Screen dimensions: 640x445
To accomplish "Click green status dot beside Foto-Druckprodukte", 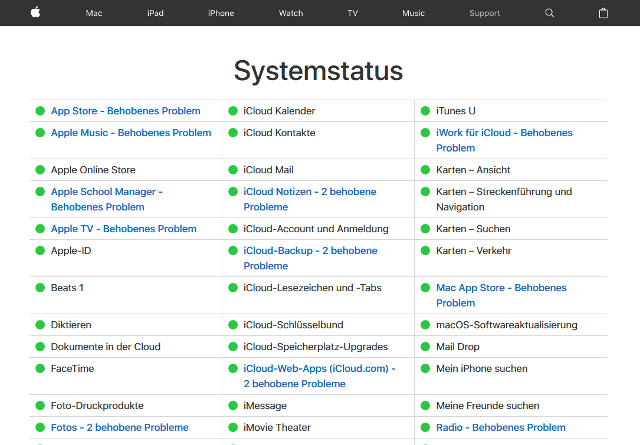I will point(40,406).
